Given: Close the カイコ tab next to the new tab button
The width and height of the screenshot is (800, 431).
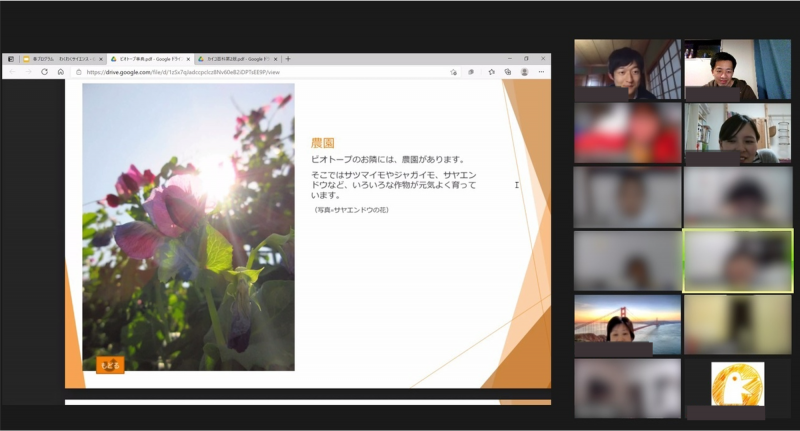Looking at the screenshot, I should click(276, 59).
